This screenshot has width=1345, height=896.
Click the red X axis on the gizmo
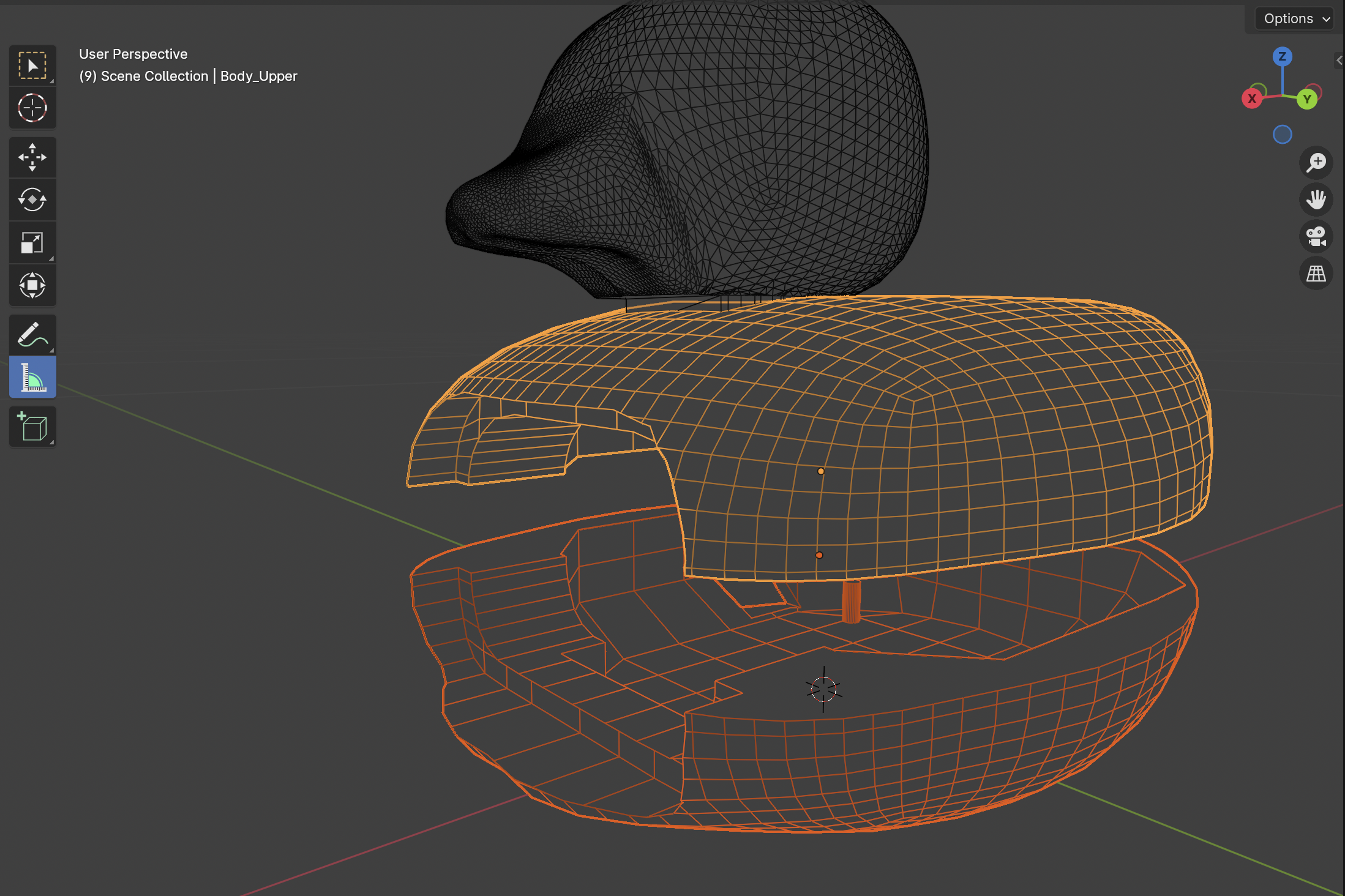click(x=1253, y=98)
